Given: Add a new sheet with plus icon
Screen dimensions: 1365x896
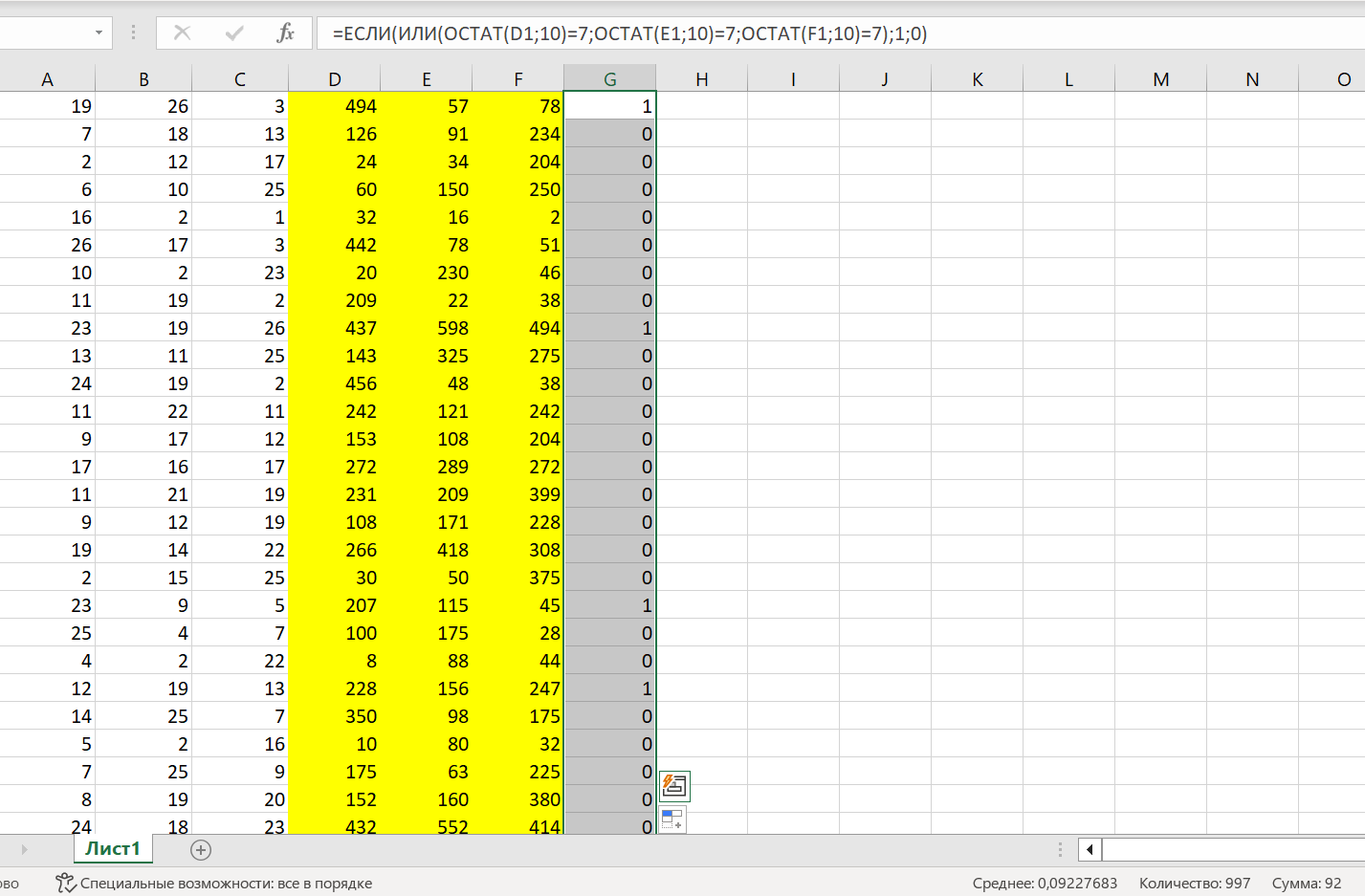Looking at the screenshot, I should pos(201,849).
